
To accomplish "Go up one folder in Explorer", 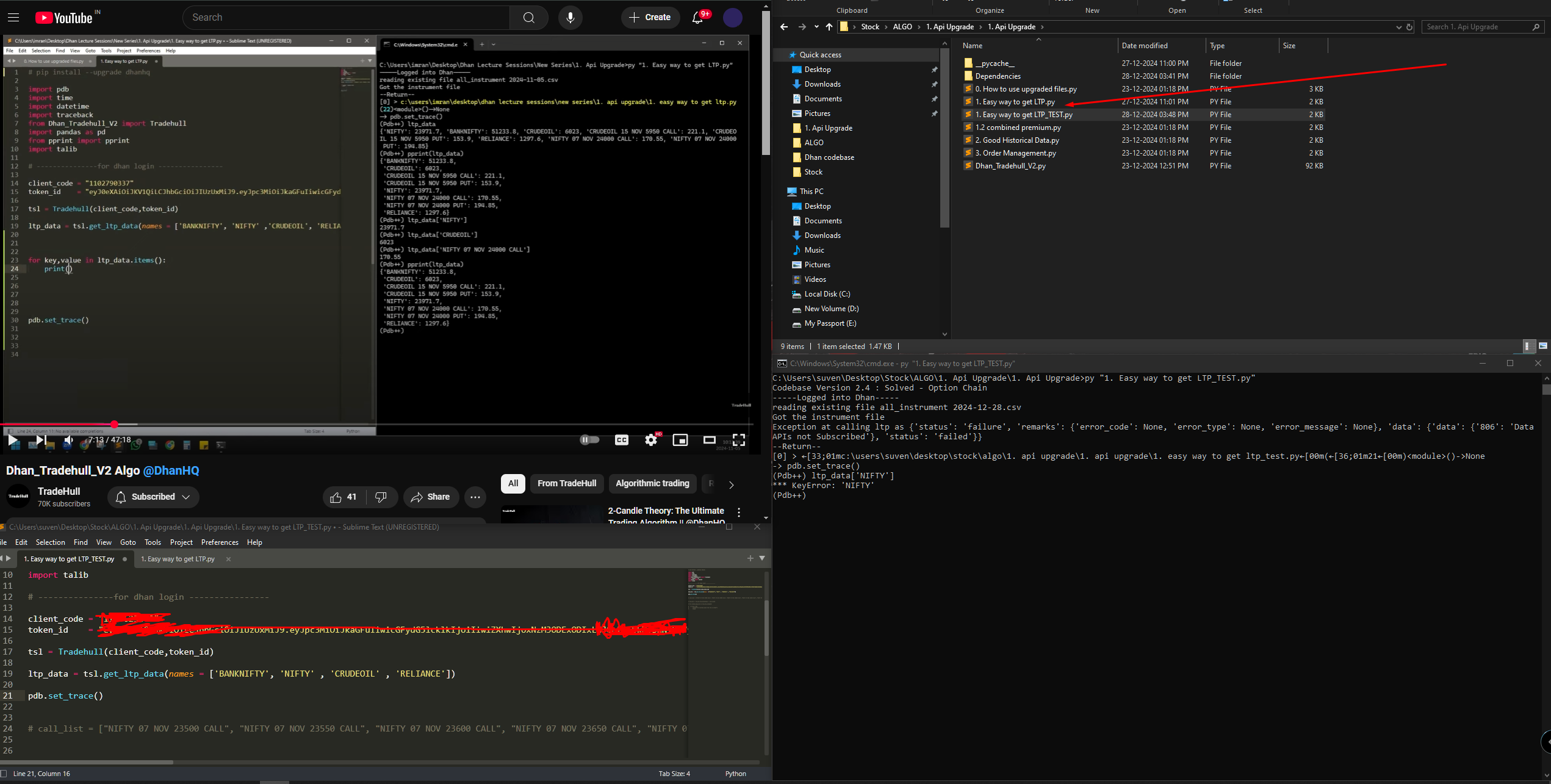I will 829,27.
